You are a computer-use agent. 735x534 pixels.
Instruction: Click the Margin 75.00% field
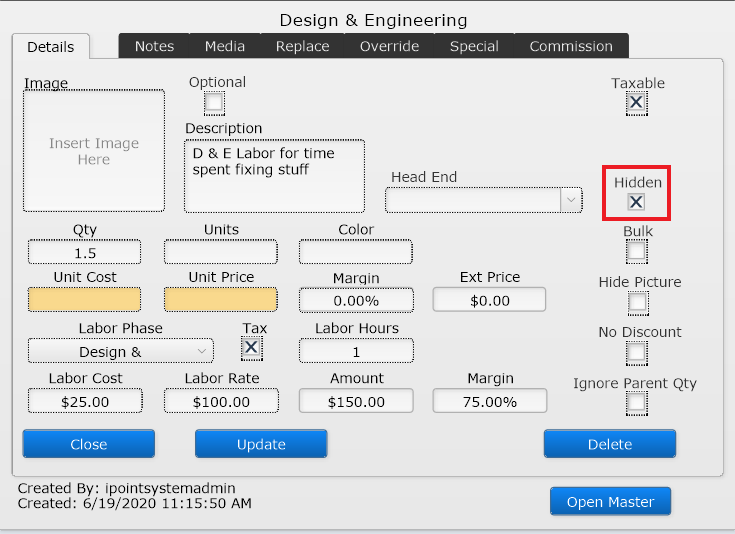click(490, 401)
